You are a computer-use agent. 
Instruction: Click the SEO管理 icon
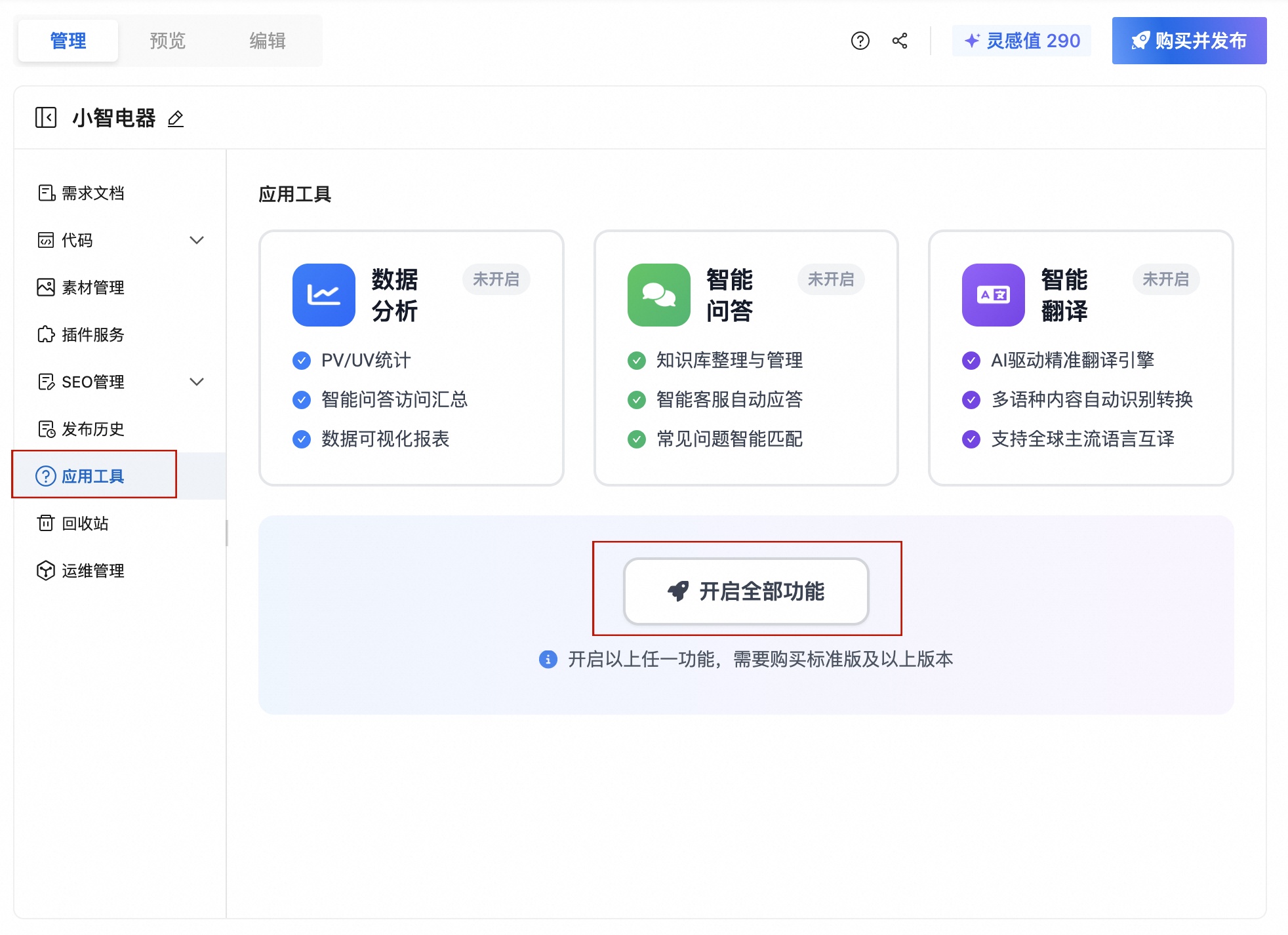click(46, 382)
